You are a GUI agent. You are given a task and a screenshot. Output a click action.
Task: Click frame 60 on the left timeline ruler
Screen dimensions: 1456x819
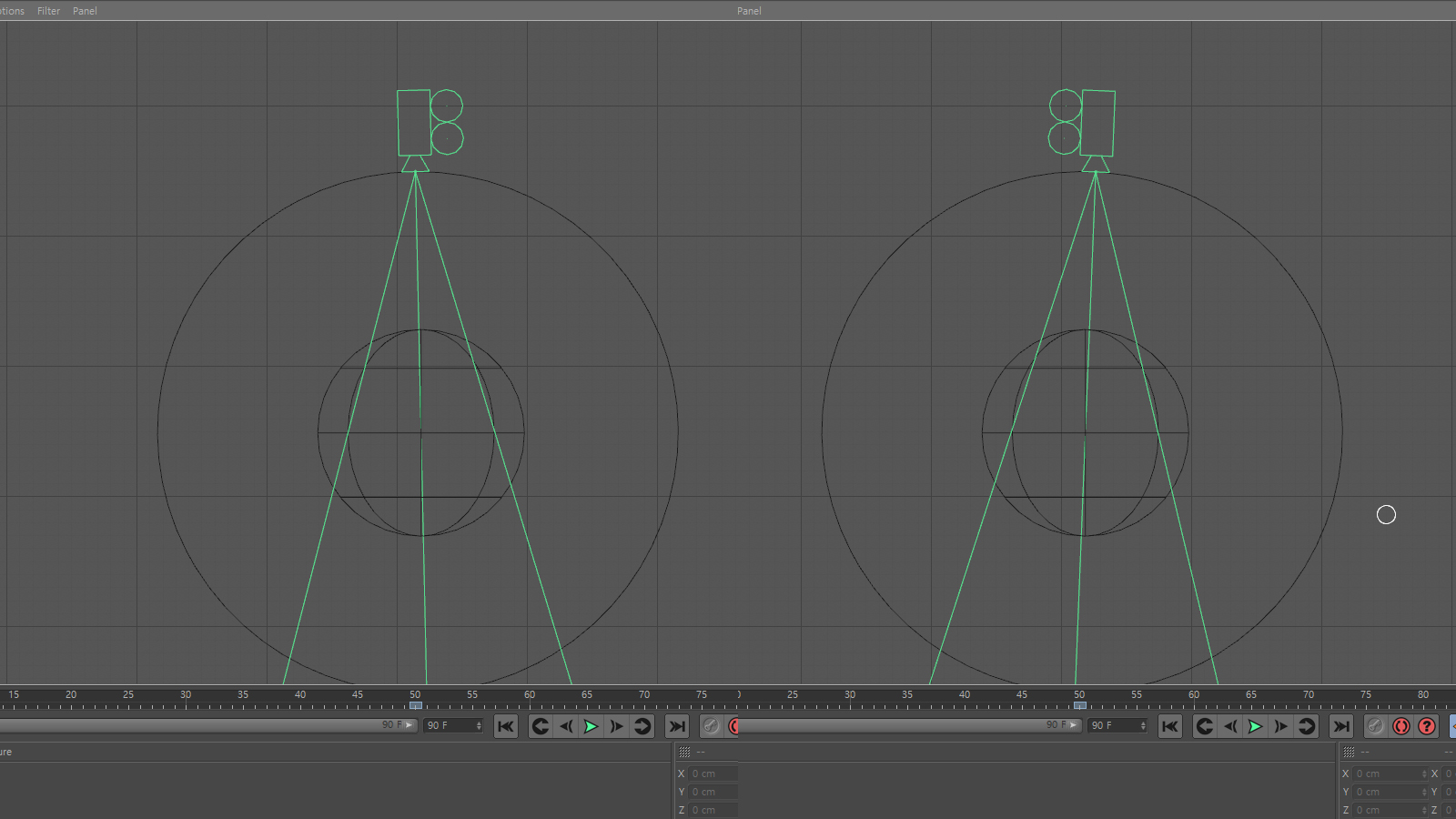(x=530, y=696)
